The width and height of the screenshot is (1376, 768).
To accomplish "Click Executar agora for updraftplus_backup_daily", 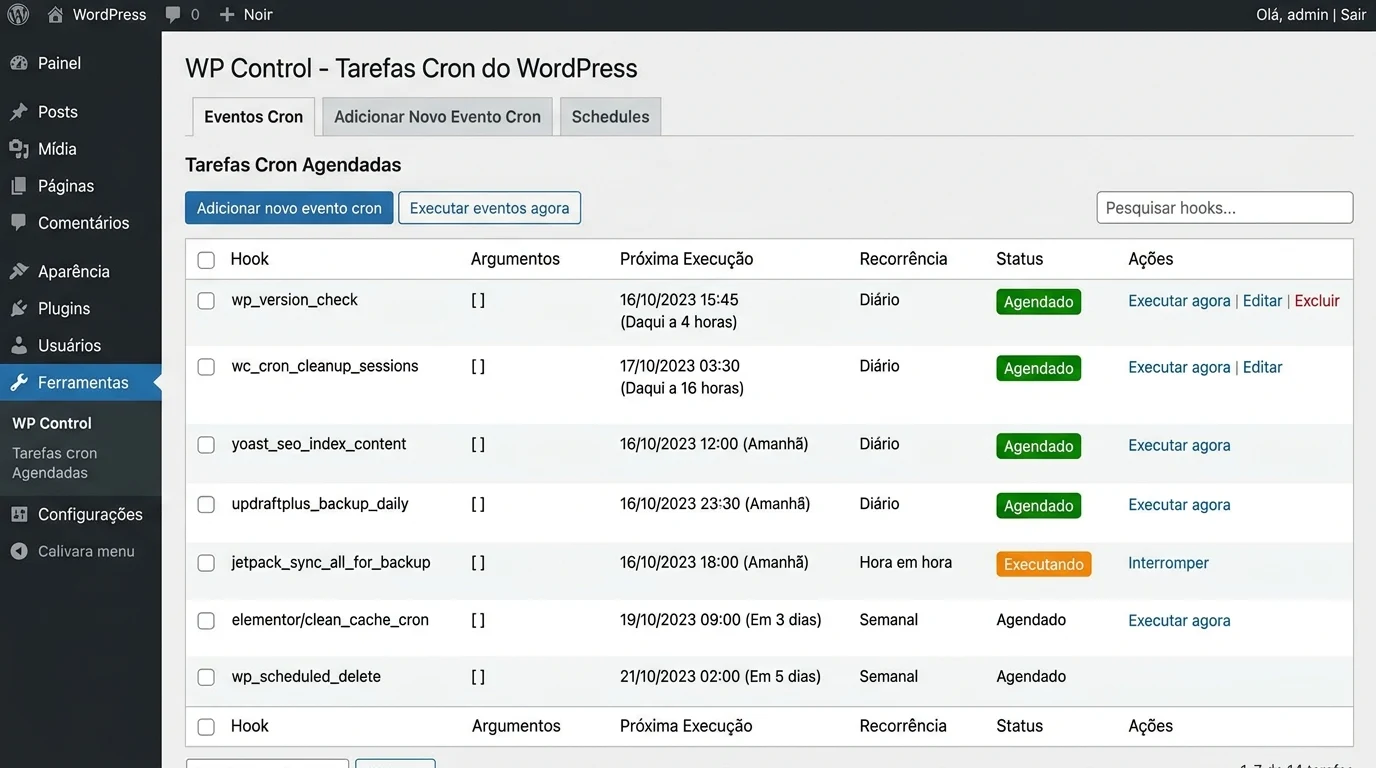I will click(x=1179, y=505).
